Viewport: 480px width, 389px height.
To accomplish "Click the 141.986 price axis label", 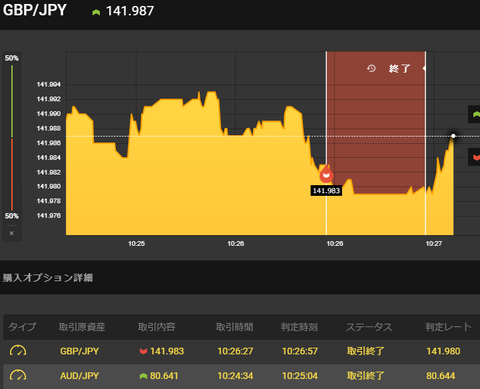I will pyautogui.click(x=49, y=143).
